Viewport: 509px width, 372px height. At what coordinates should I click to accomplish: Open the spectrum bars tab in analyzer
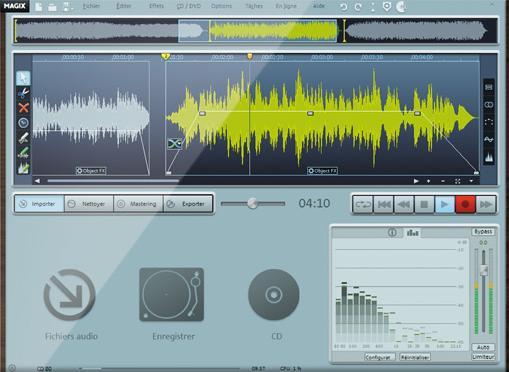pyautogui.click(x=413, y=233)
